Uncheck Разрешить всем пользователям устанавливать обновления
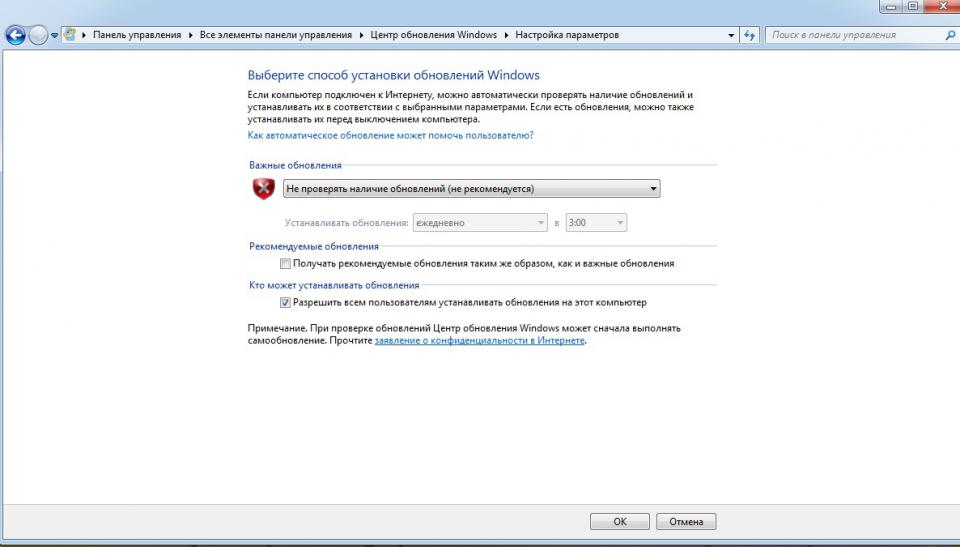This screenshot has width=960, height=547. click(x=285, y=302)
